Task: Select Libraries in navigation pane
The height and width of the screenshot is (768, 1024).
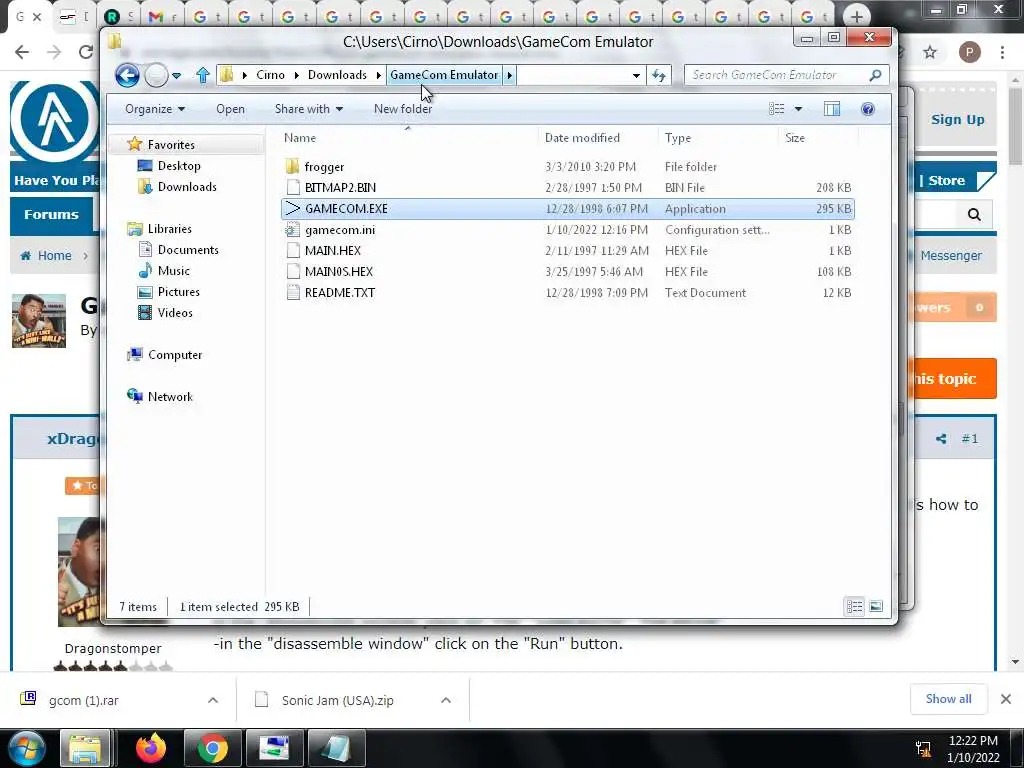Action: [x=169, y=229]
